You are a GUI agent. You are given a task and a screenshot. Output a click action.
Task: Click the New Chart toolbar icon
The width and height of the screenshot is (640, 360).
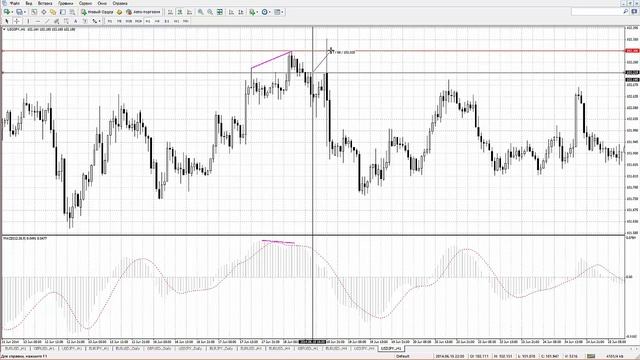pyautogui.click(x=7, y=12)
